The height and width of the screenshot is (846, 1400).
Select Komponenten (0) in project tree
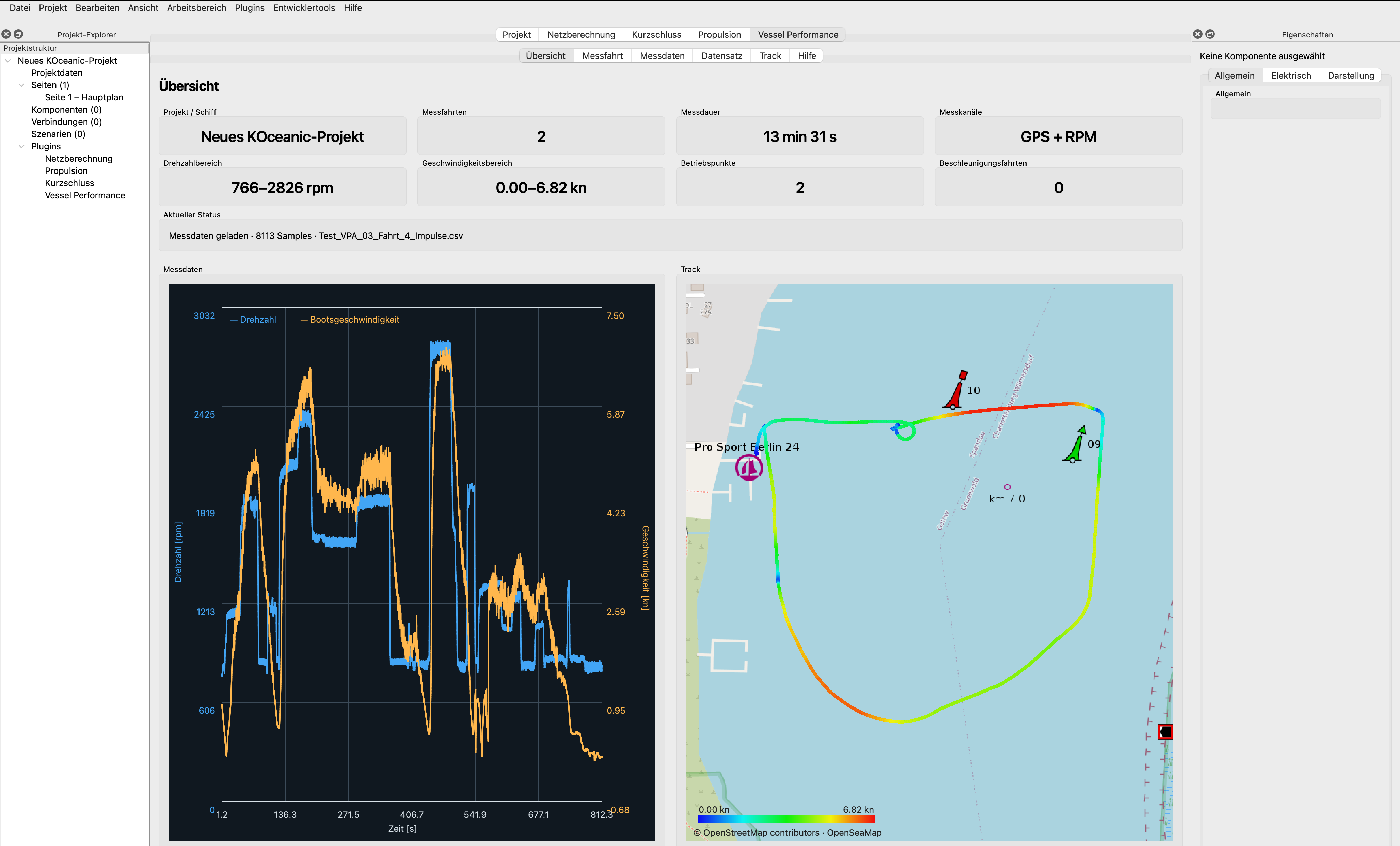66,110
